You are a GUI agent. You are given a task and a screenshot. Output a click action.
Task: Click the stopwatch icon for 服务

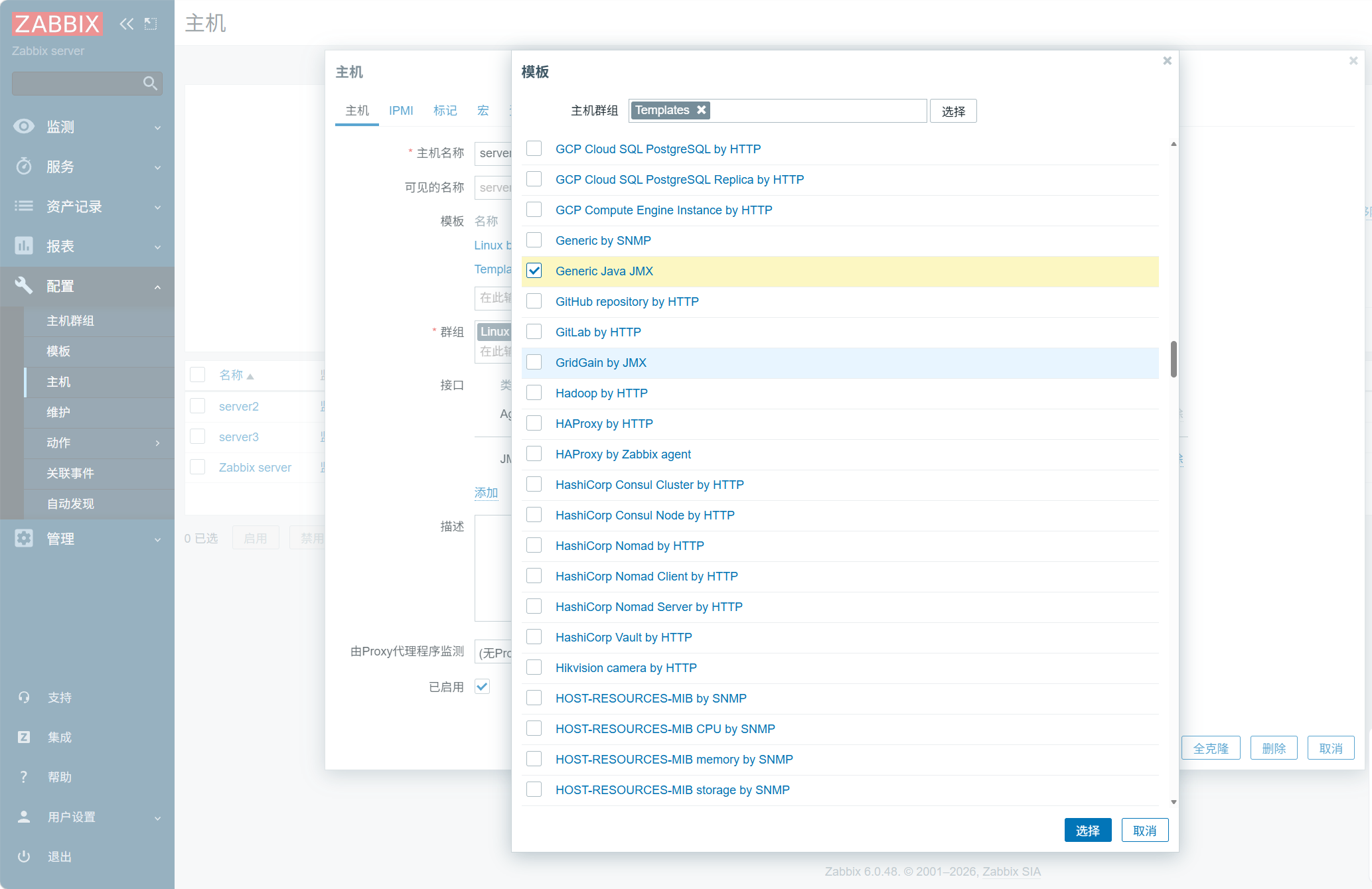point(24,166)
